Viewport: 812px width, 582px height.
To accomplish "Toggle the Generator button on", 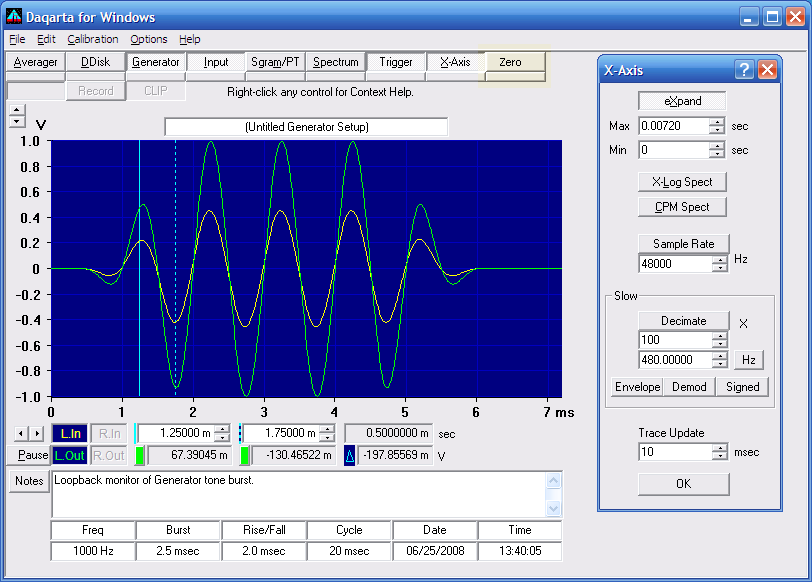I will 156,62.
